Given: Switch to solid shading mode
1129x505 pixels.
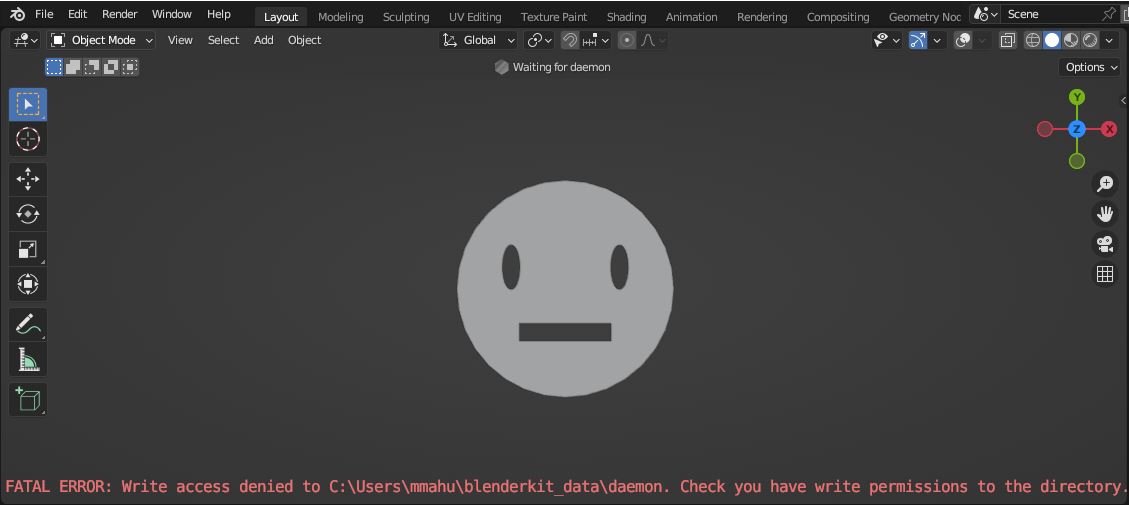Looking at the screenshot, I should [1052, 40].
